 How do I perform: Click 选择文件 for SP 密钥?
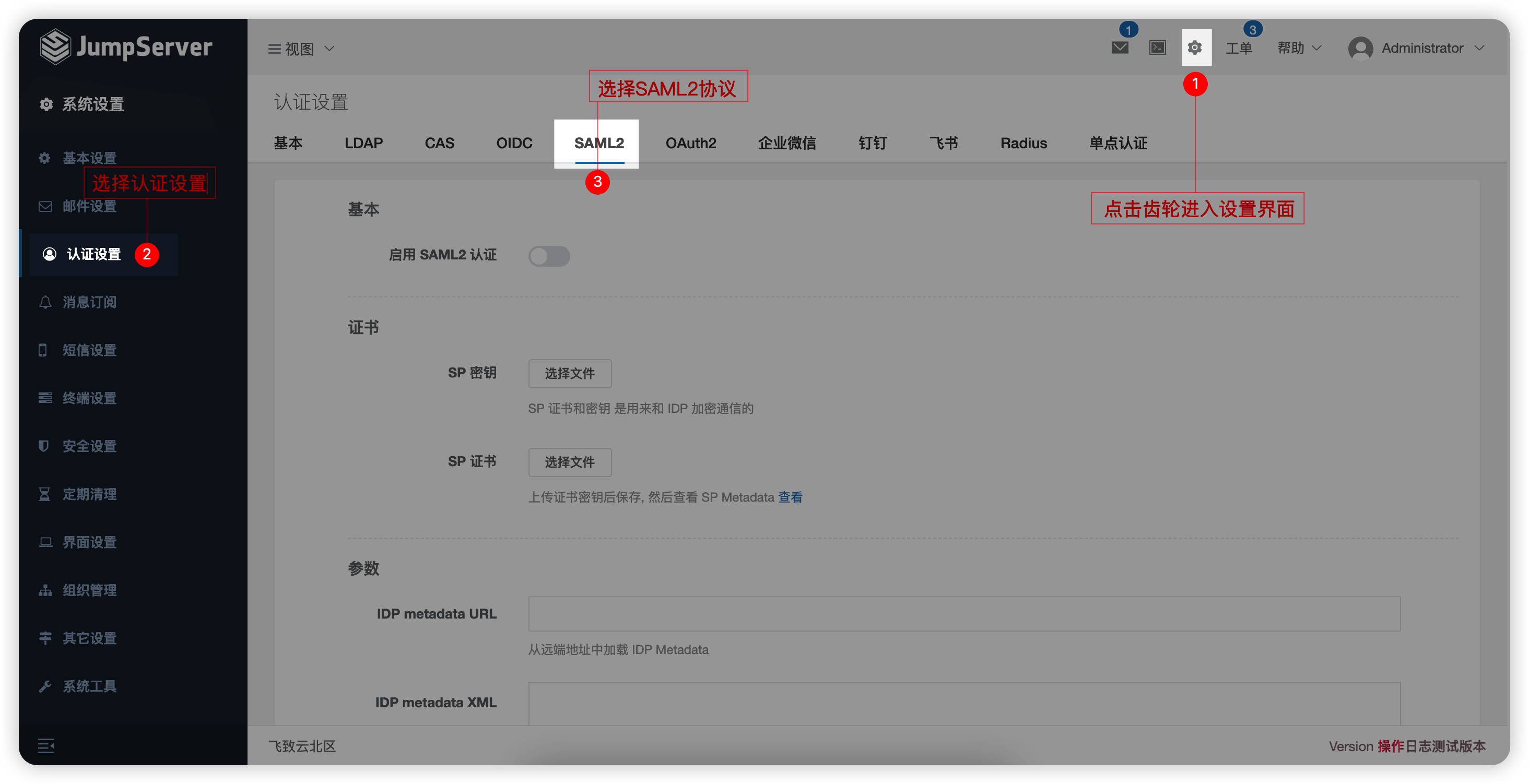pos(569,373)
